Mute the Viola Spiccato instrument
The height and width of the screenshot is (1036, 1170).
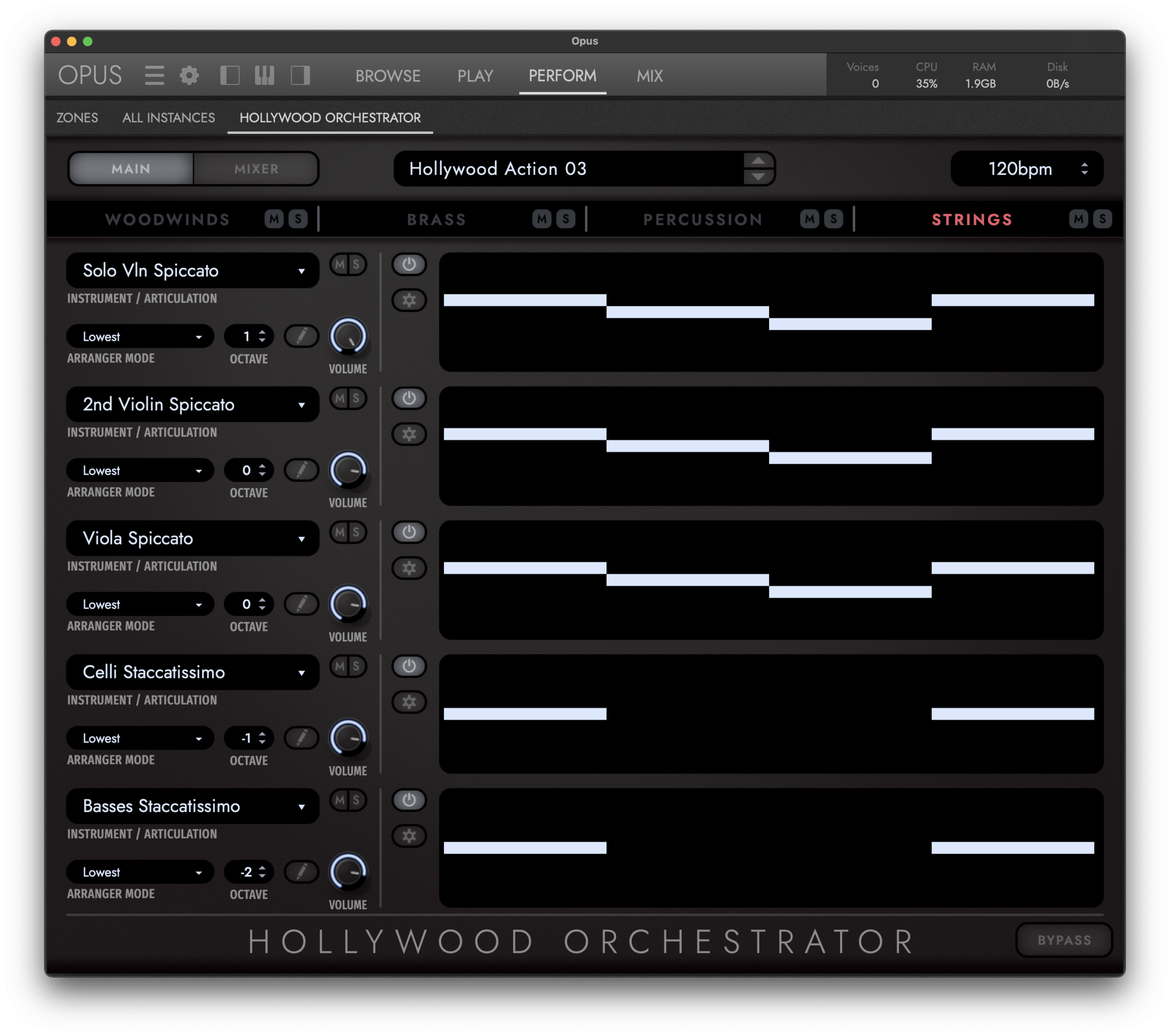tap(340, 532)
